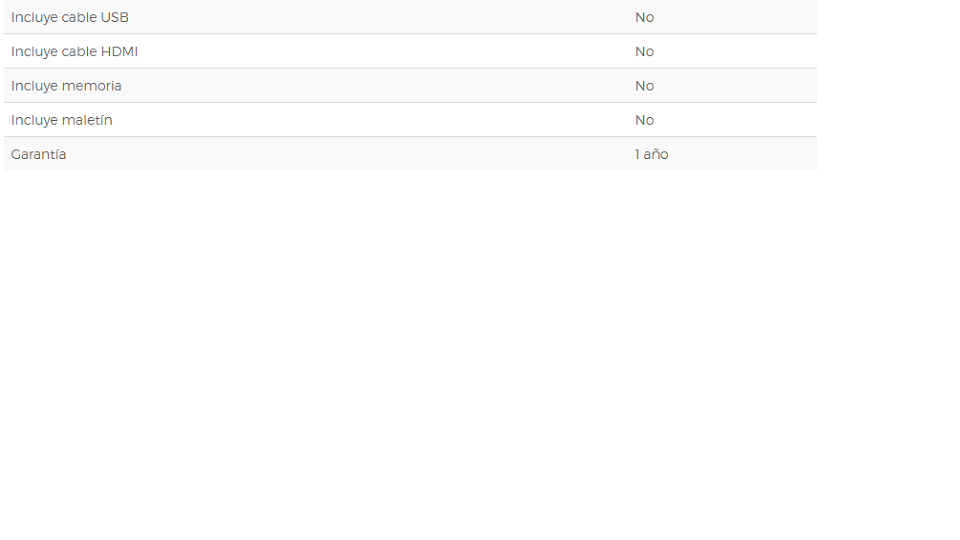Select the 'No' value for cable USB
Viewport: 960px width, 540px height.
644,17
